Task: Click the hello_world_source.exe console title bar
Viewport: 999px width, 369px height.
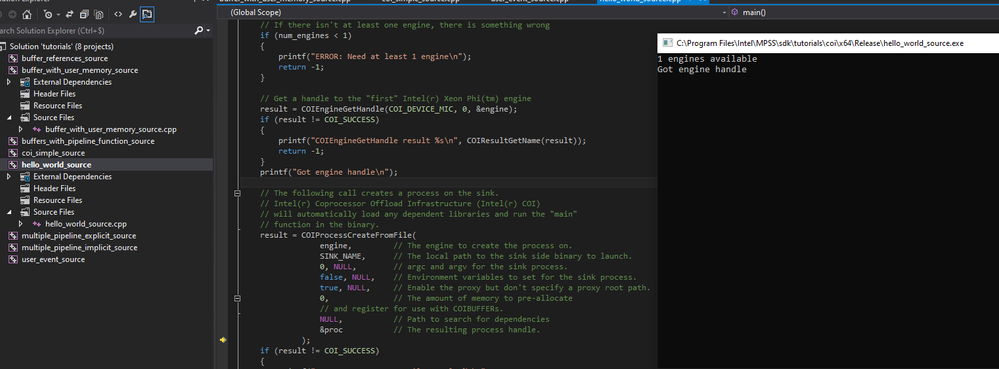Action: click(828, 43)
